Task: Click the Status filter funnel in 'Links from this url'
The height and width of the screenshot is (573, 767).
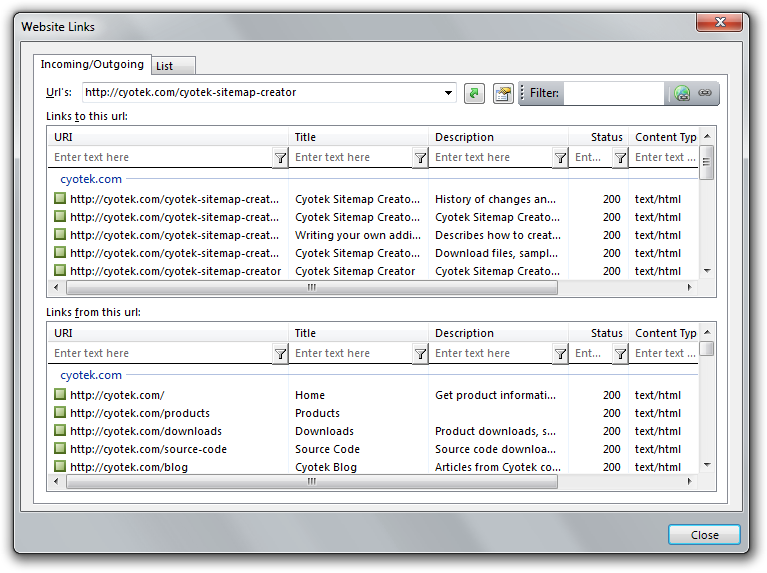Action: pos(620,353)
